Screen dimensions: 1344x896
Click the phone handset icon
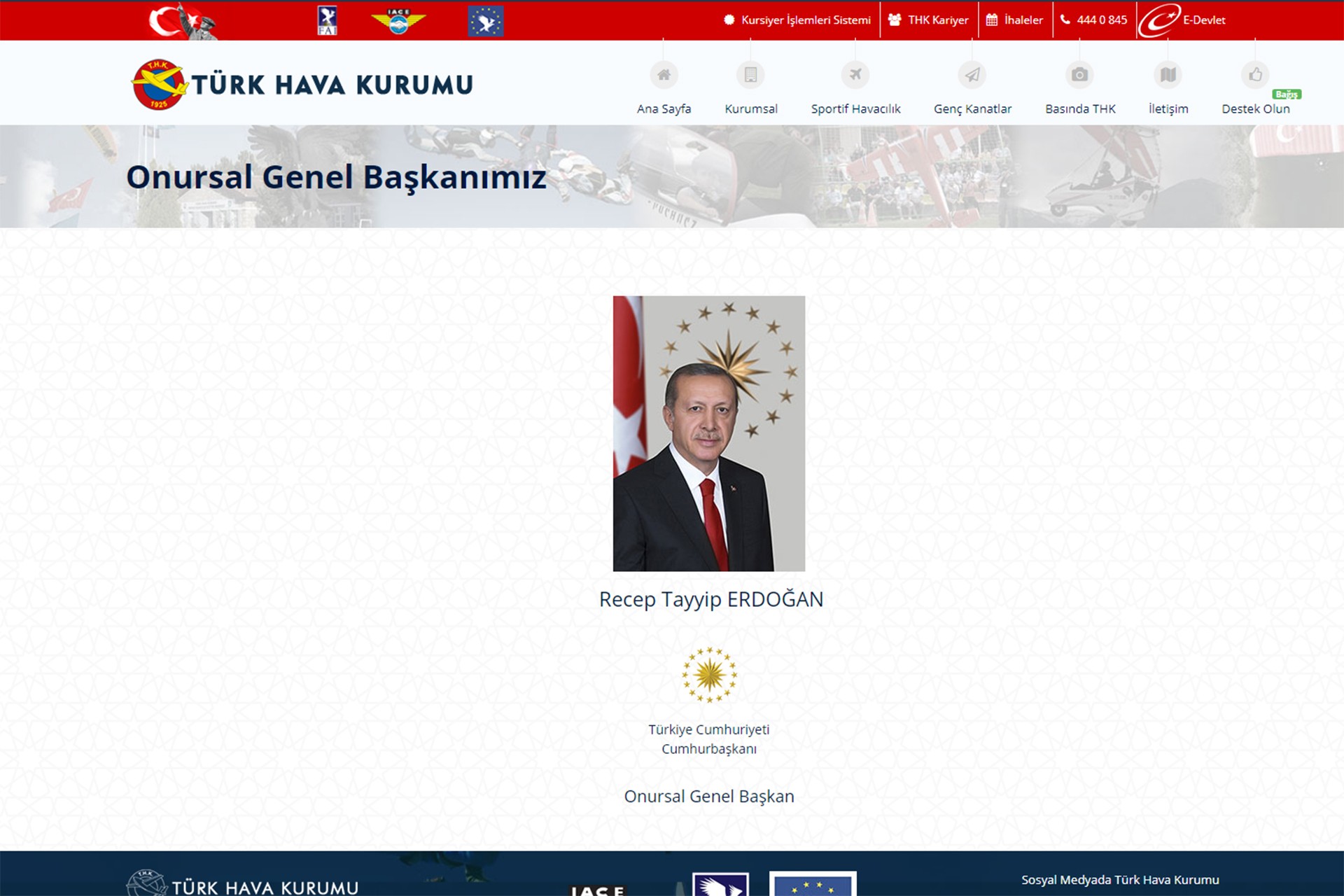click(x=1065, y=20)
